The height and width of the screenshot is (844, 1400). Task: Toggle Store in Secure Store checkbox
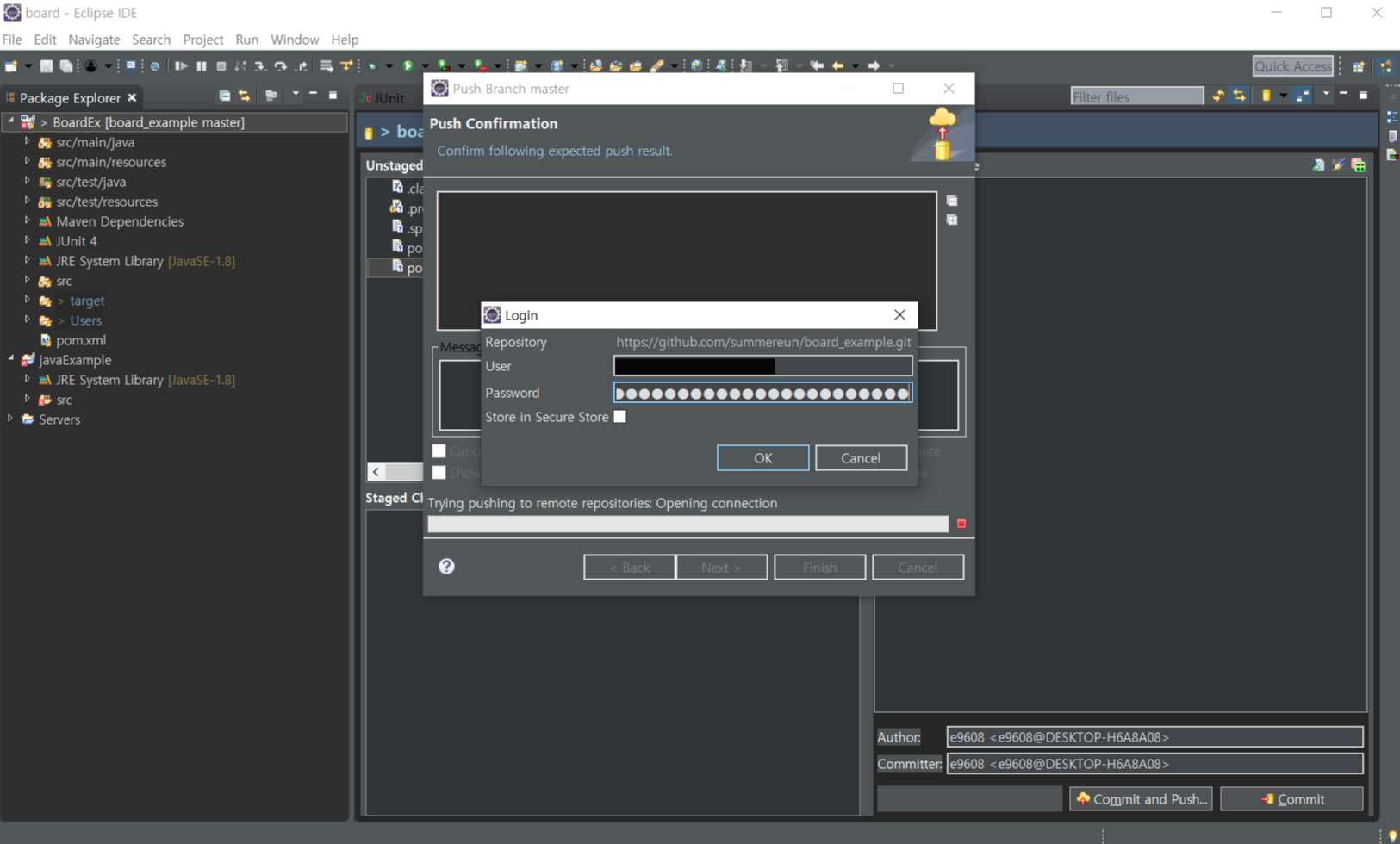[619, 417]
